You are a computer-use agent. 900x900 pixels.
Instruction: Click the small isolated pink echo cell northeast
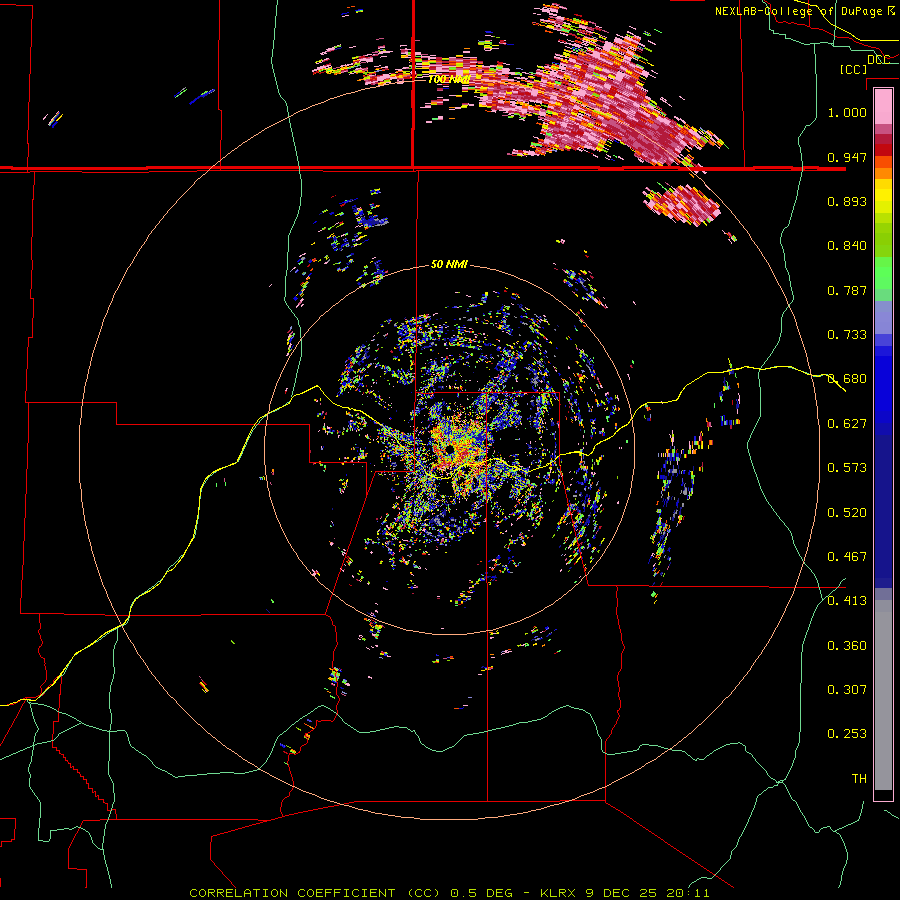[x=681, y=205]
